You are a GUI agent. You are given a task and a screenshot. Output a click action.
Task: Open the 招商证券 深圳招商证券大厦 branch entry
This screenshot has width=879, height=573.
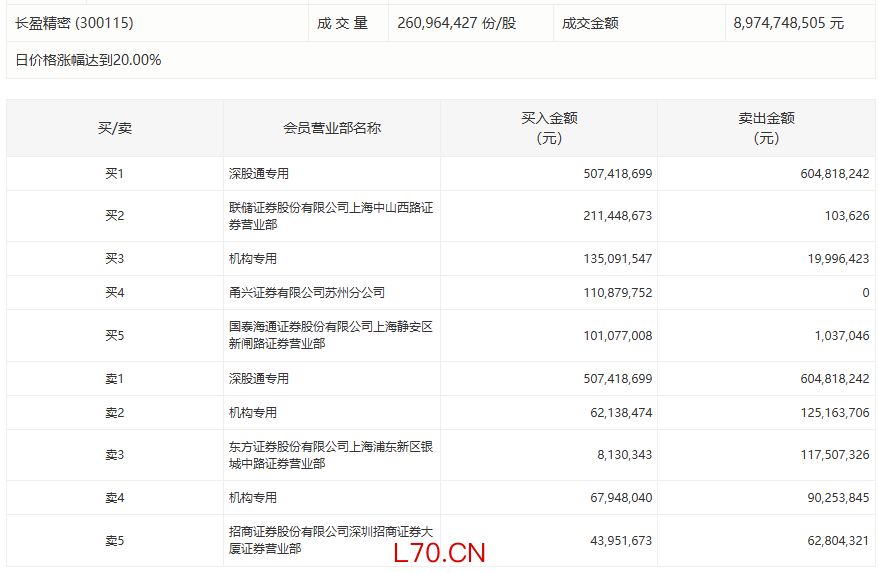tap(330, 540)
